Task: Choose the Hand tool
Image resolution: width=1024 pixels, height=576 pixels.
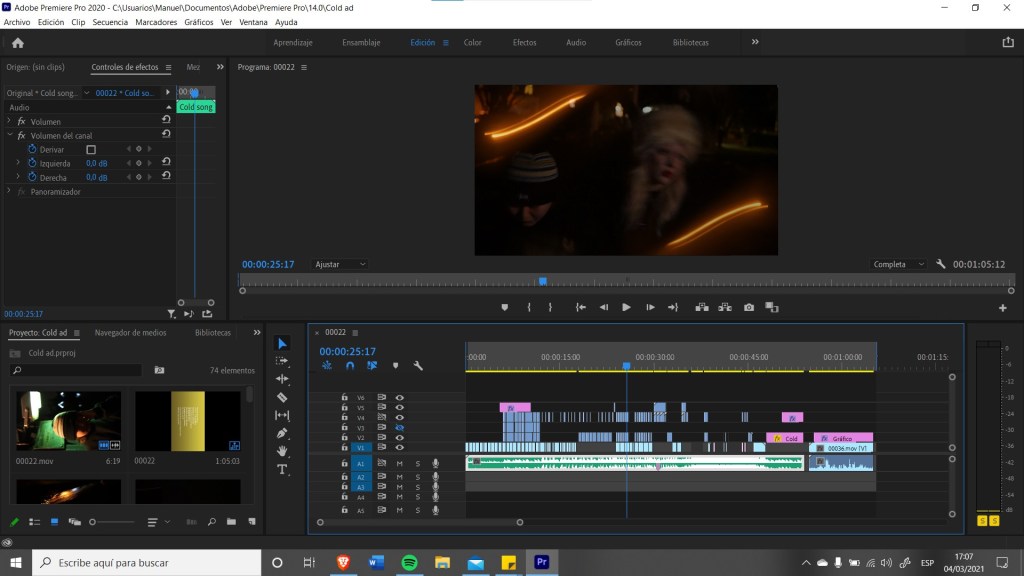Action: pyautogui.click(x=282, y=451)
